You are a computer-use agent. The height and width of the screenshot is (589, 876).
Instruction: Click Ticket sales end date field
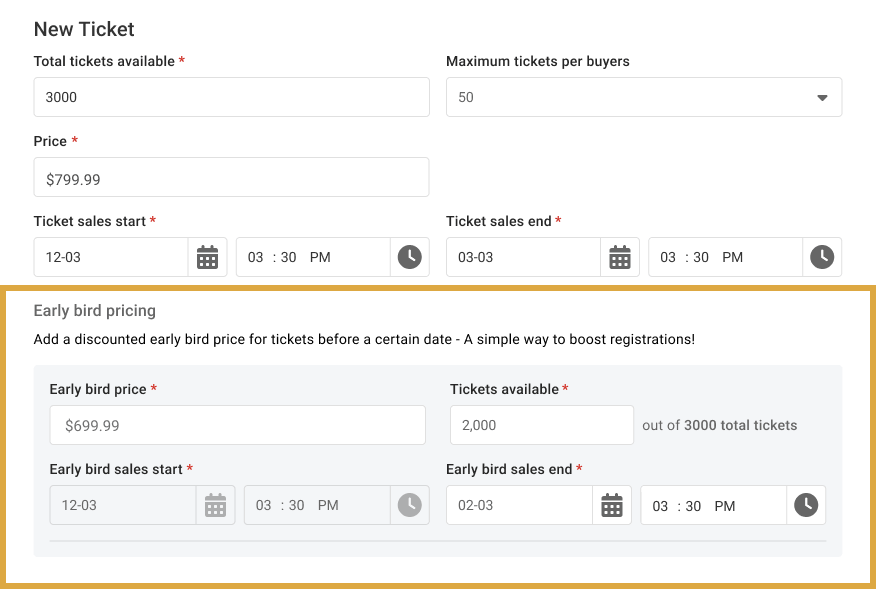coord(523,257)
